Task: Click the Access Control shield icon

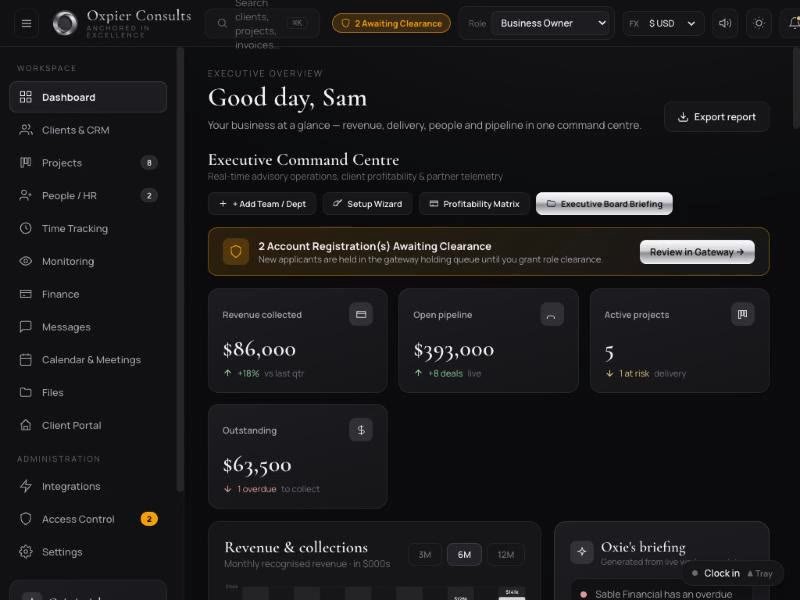Action: (x=26, y=519)
